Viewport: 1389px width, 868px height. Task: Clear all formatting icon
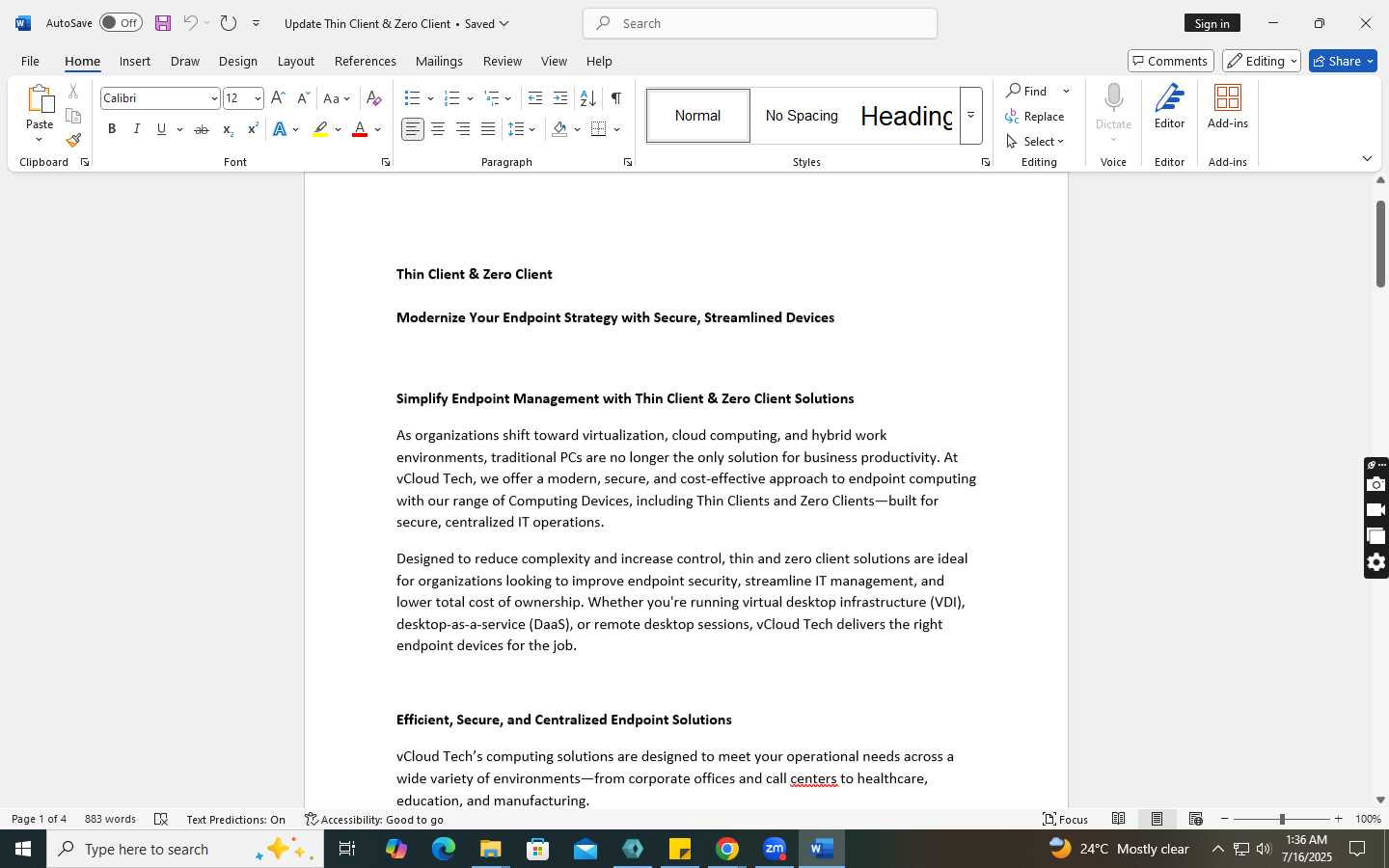(374, 98)
